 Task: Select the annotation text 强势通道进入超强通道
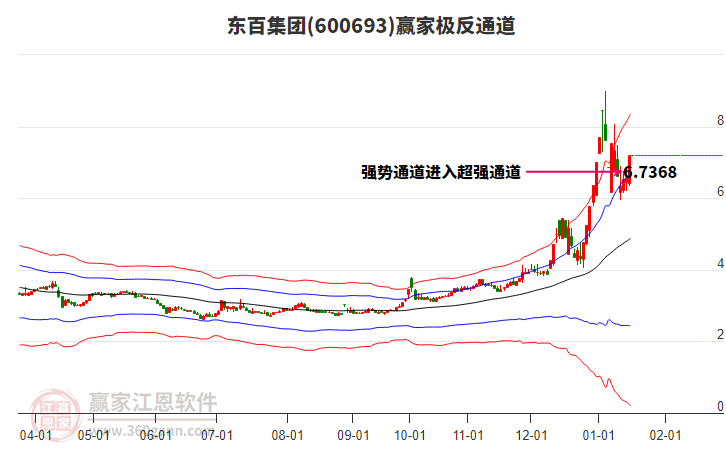pos(441,172)
